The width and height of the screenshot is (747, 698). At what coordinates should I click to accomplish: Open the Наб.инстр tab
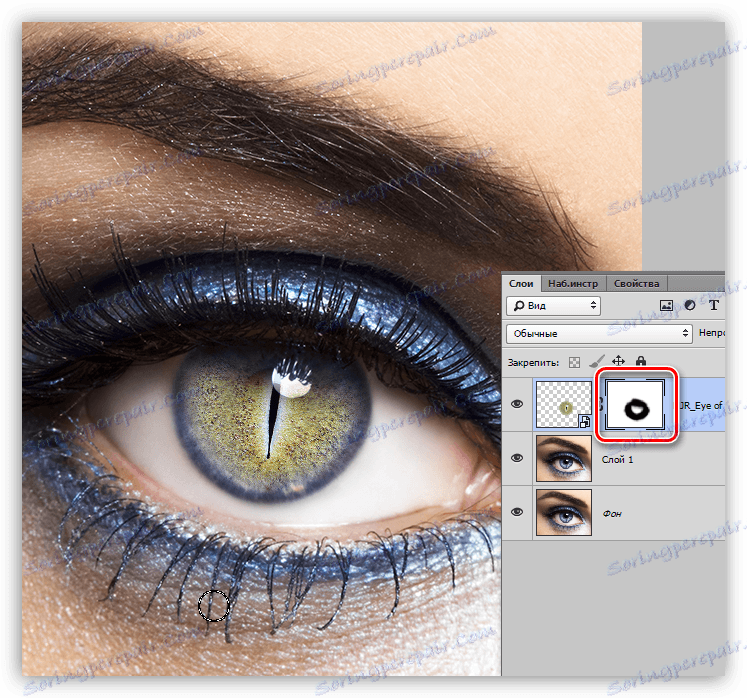pyautogui.click(x=573, y=283)
